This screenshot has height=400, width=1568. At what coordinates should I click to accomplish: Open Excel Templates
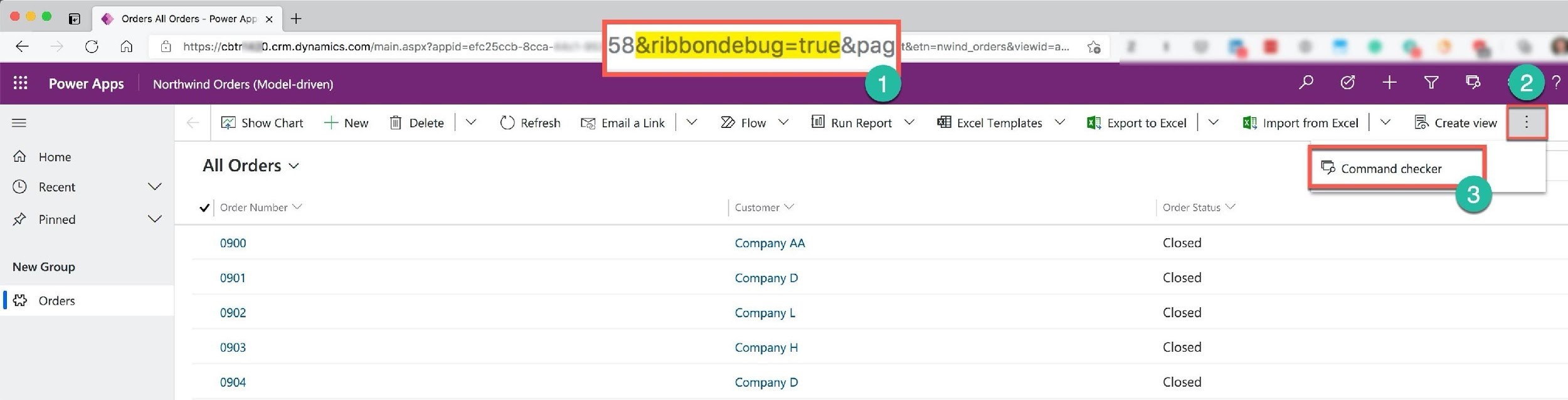coord(989,123)
